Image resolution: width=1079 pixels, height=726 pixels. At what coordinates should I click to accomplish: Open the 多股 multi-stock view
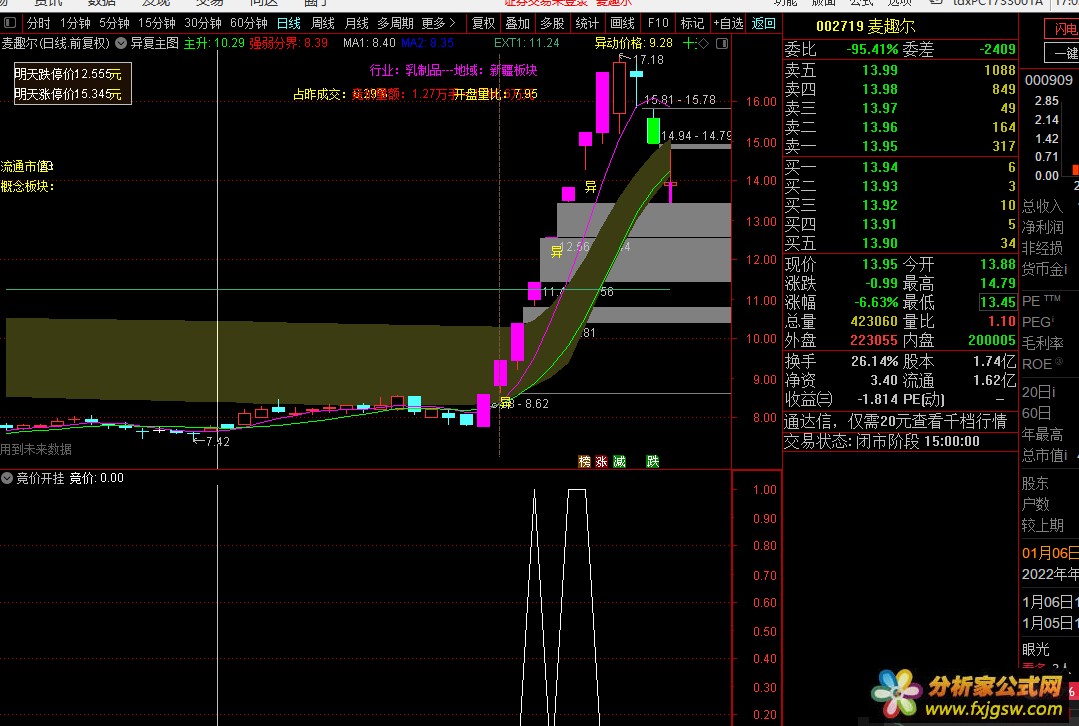click(552, 23)
